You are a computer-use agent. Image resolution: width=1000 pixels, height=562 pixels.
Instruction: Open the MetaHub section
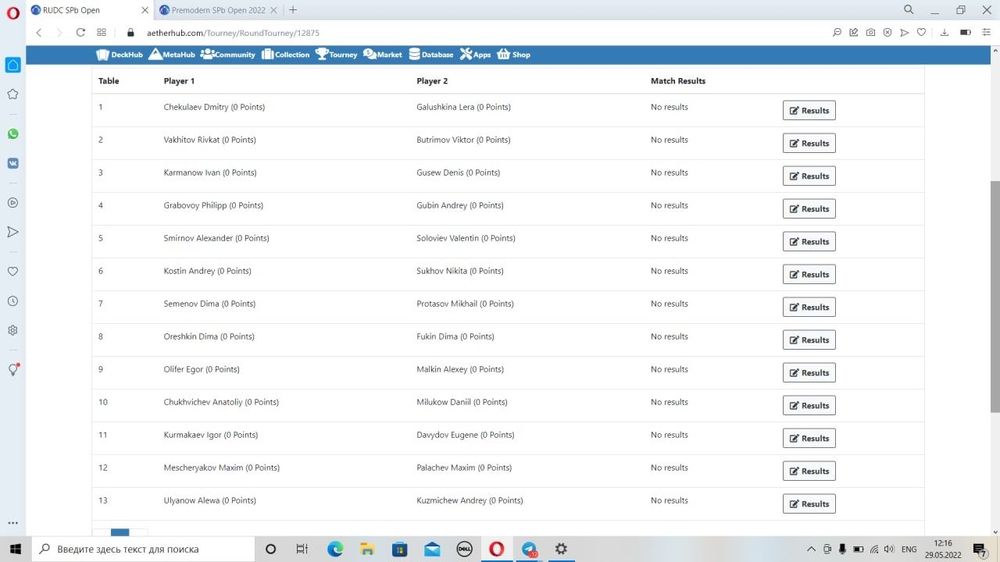172,55
